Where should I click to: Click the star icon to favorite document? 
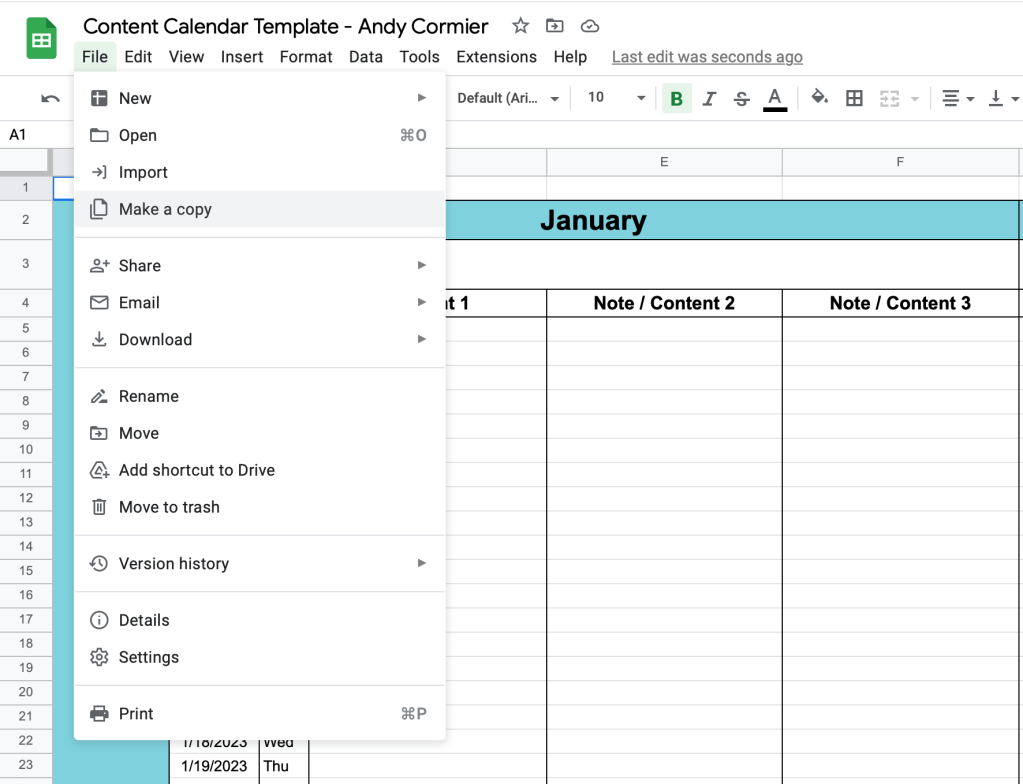[520, 26]
